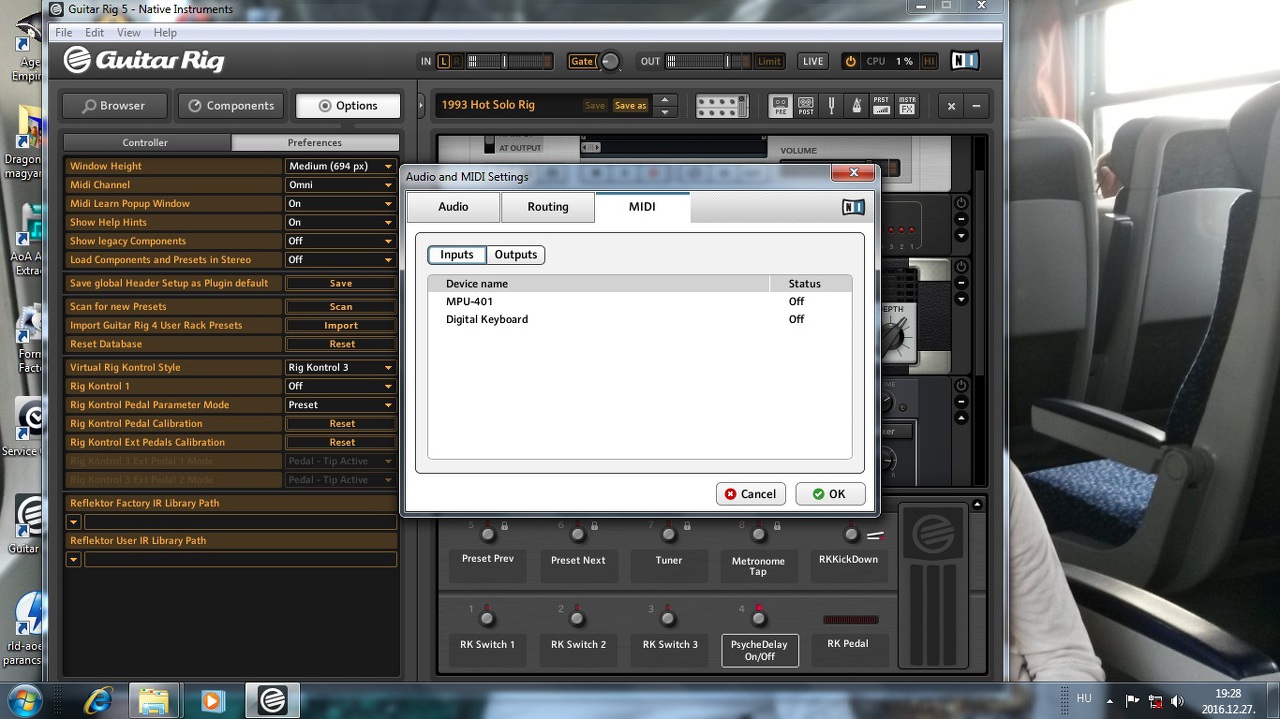The image size is (1280, 719).
Task: Collapse rack with the minus icon
Action: tap(976, 106)
